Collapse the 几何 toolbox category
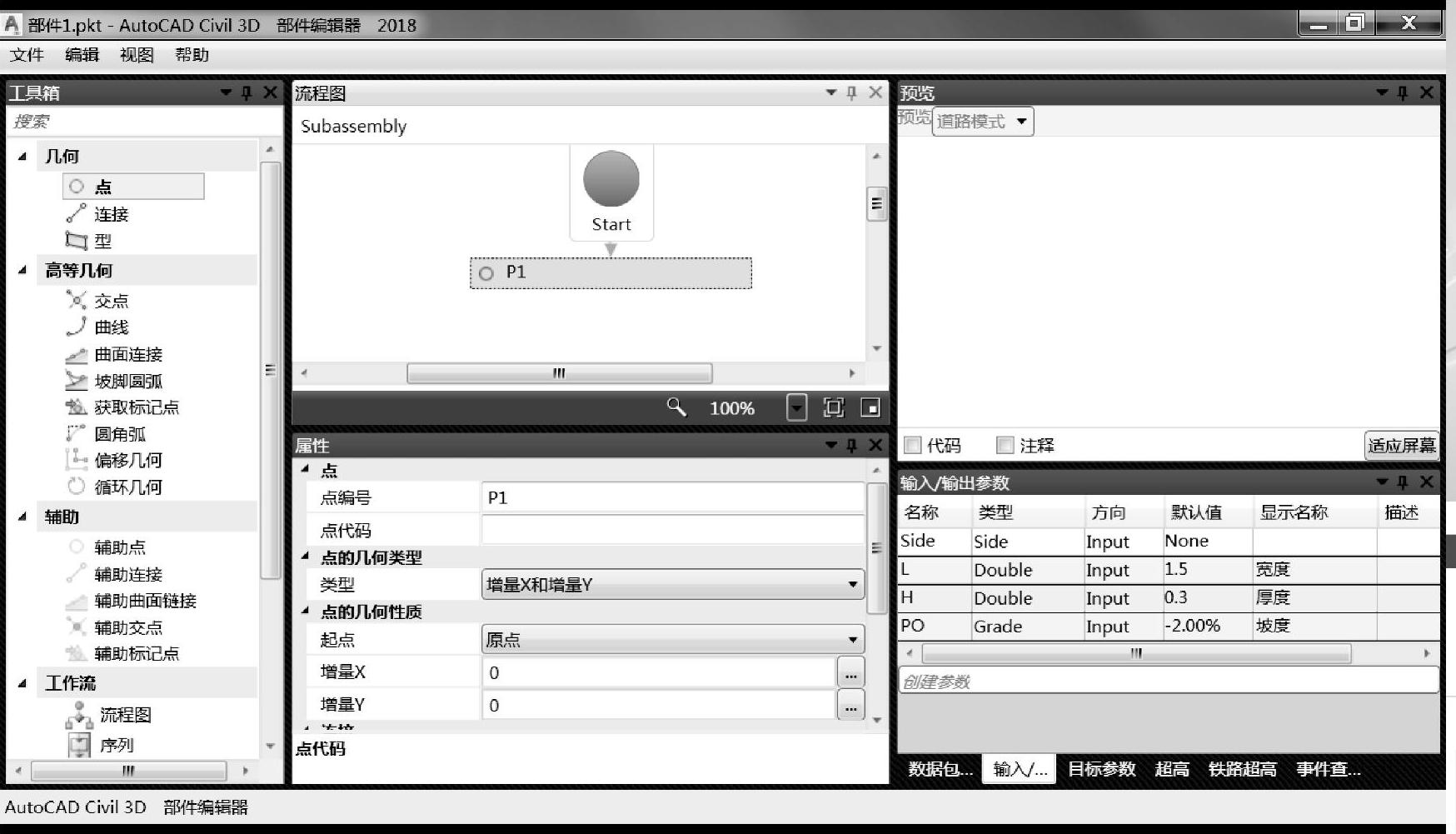Image resolution: width=1456 pixels, height=834 pixels. tap(22, 156)
